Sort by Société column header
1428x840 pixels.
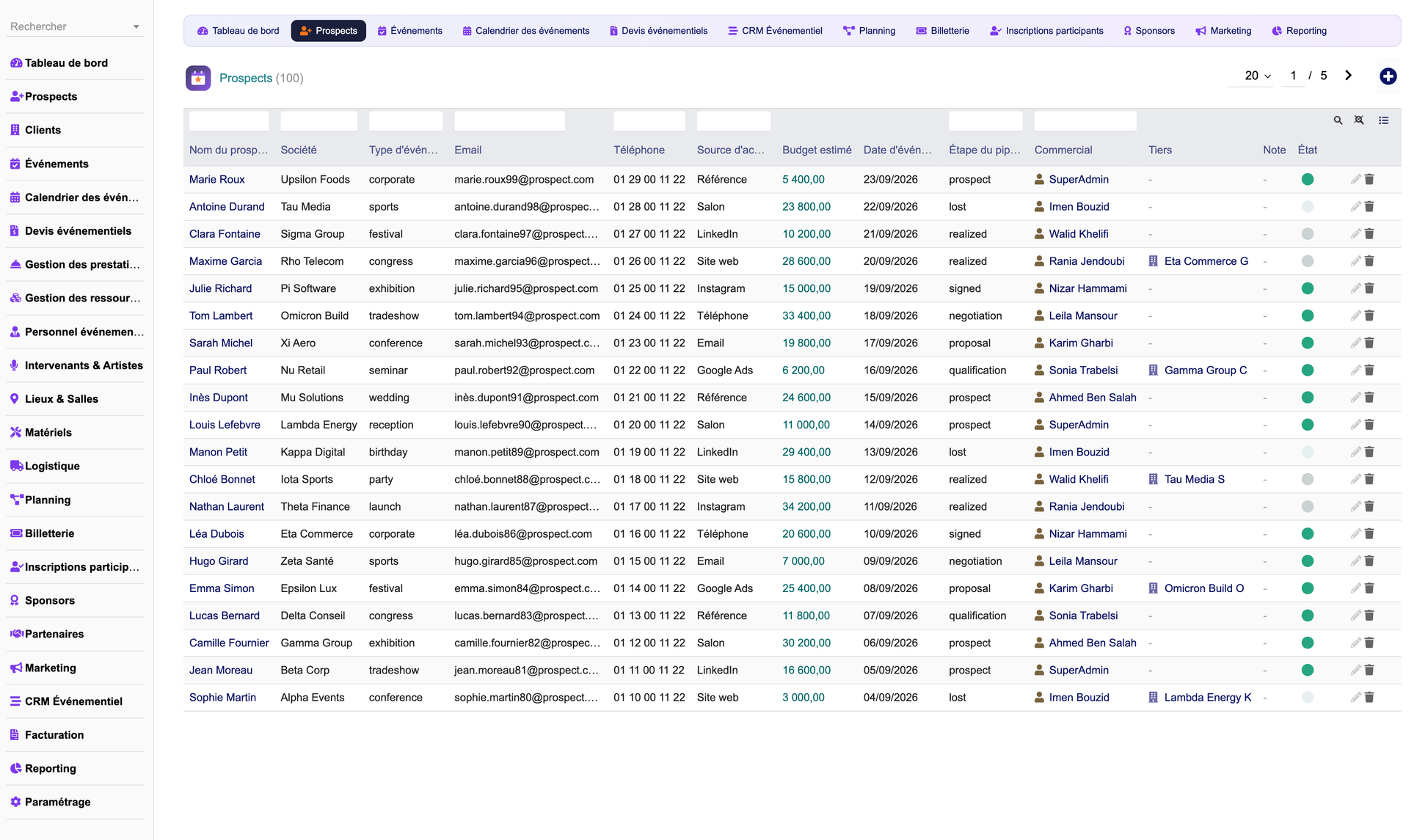click(x=299, y=150)
